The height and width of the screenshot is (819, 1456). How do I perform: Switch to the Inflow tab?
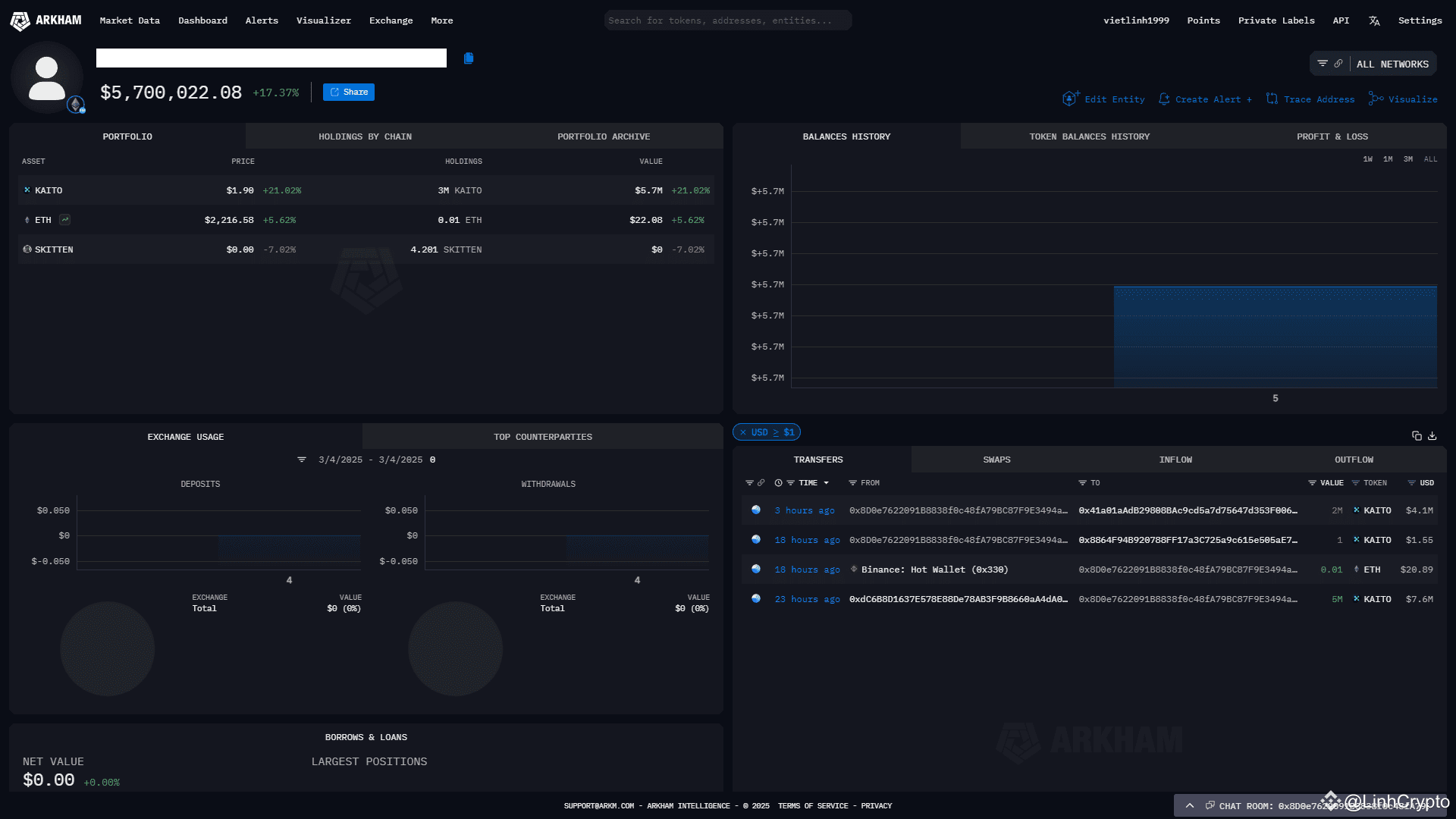[1175, 460]
